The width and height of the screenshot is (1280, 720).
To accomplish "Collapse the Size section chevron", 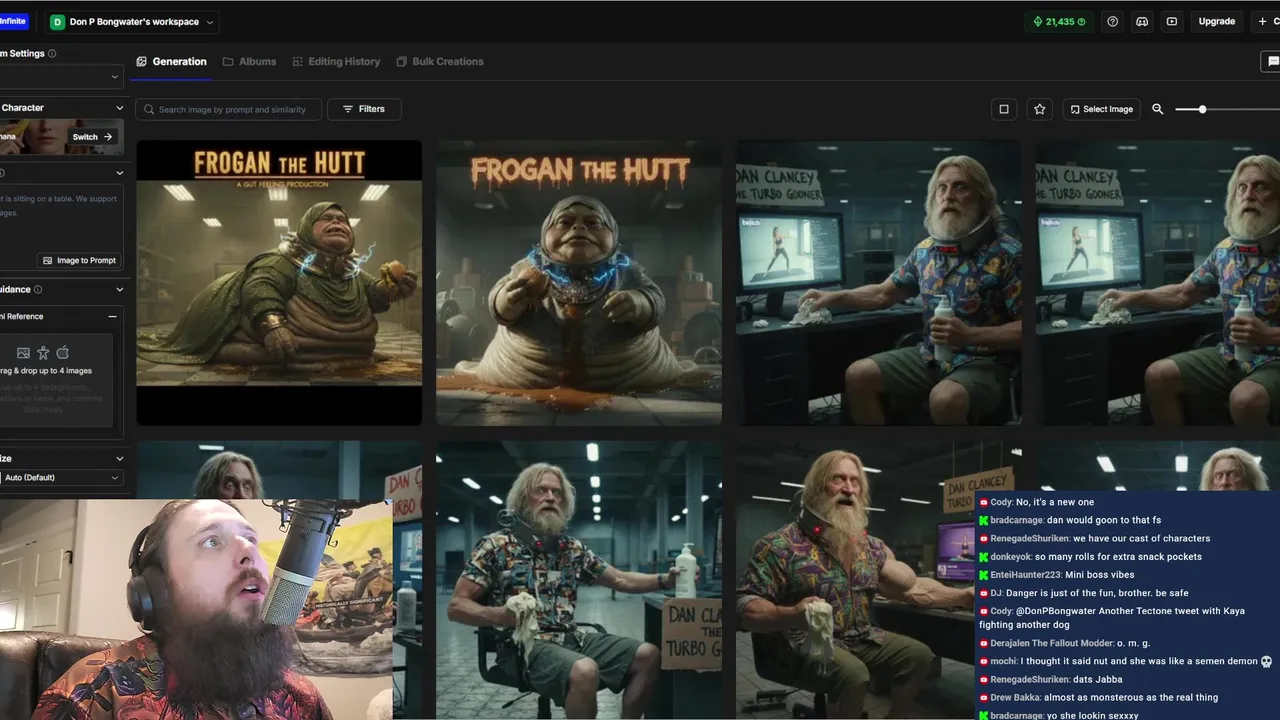I will point(119,458).
